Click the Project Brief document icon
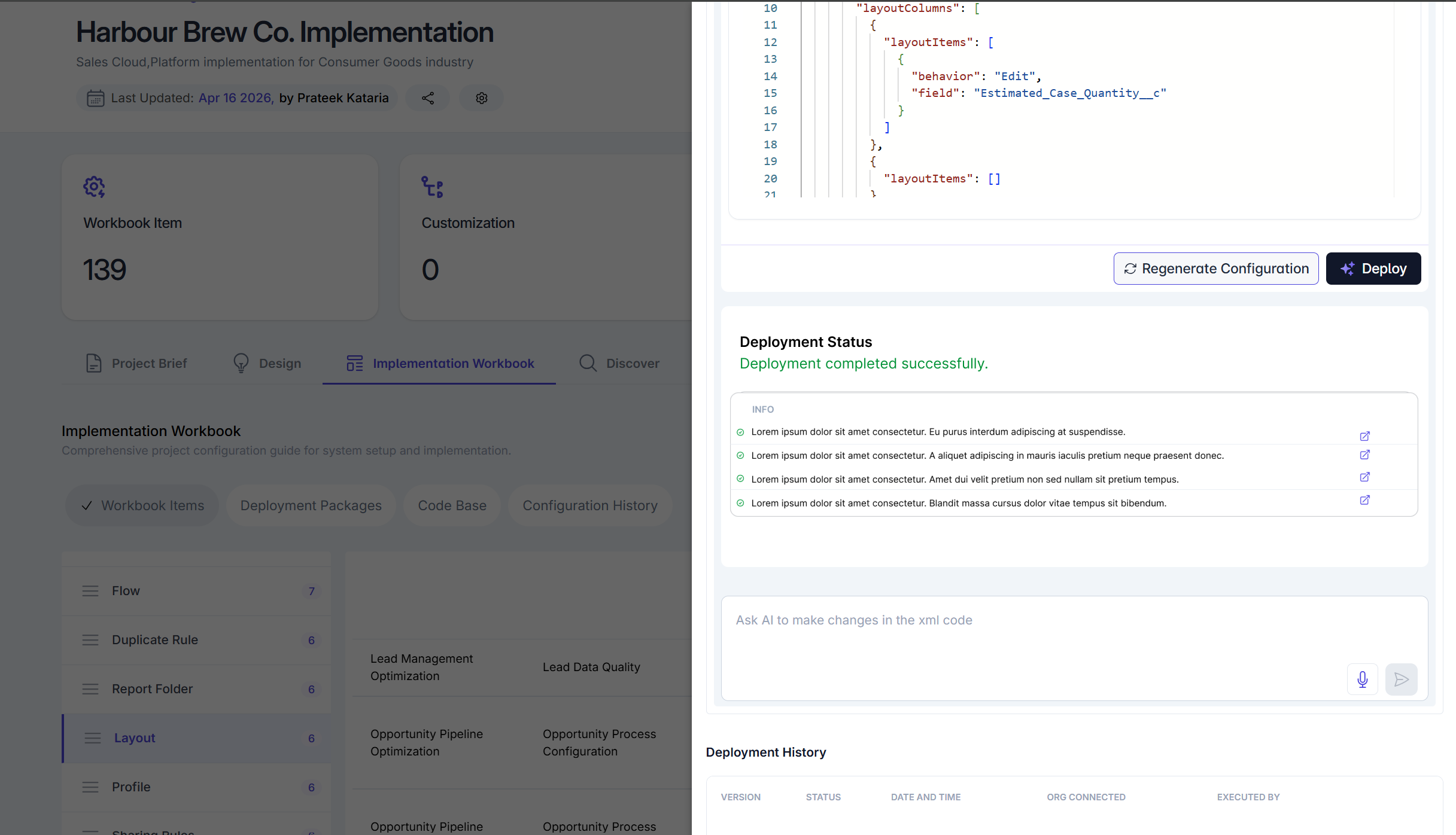 94,363
